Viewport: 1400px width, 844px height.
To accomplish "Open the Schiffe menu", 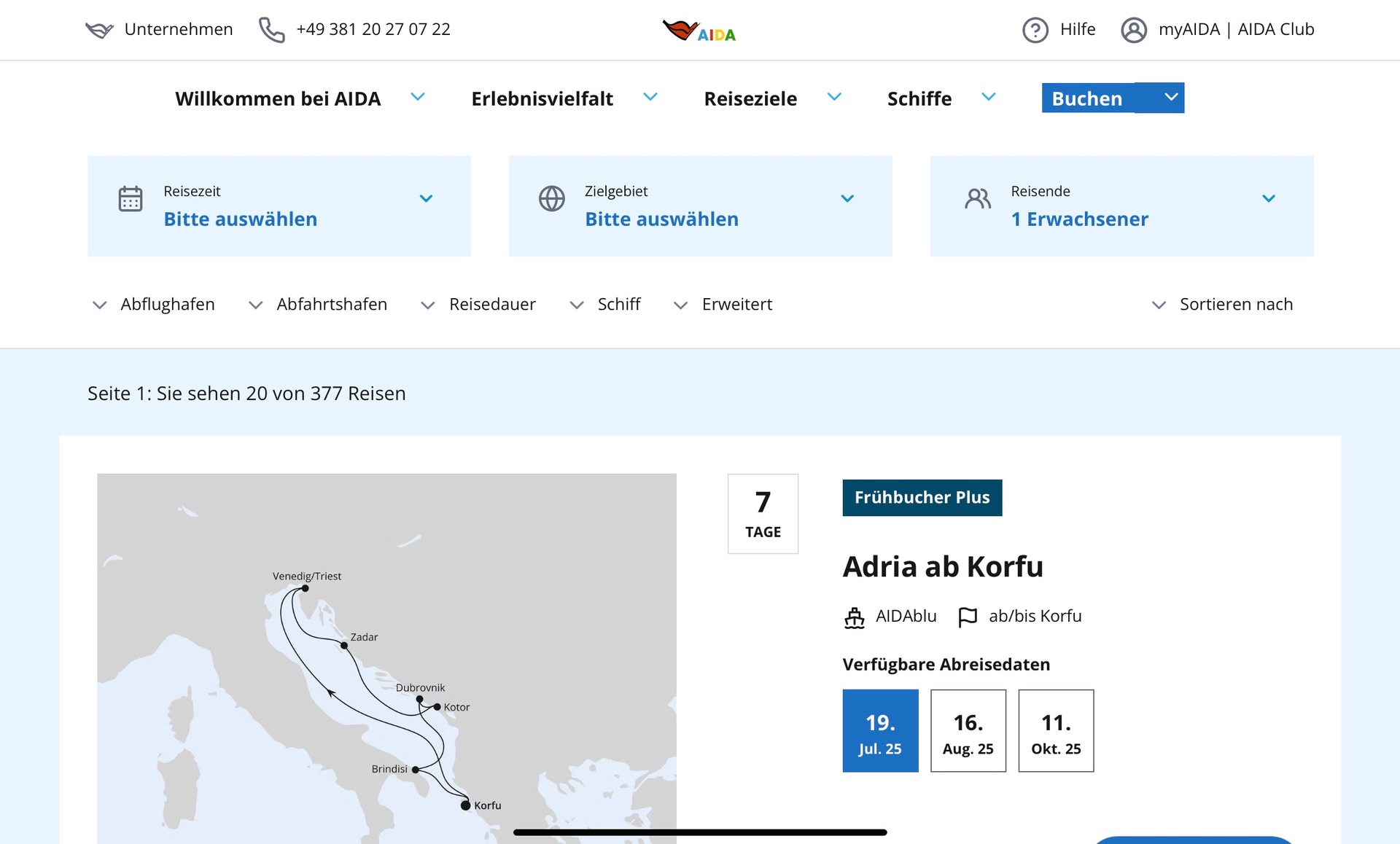I will (x=919, y=98).
